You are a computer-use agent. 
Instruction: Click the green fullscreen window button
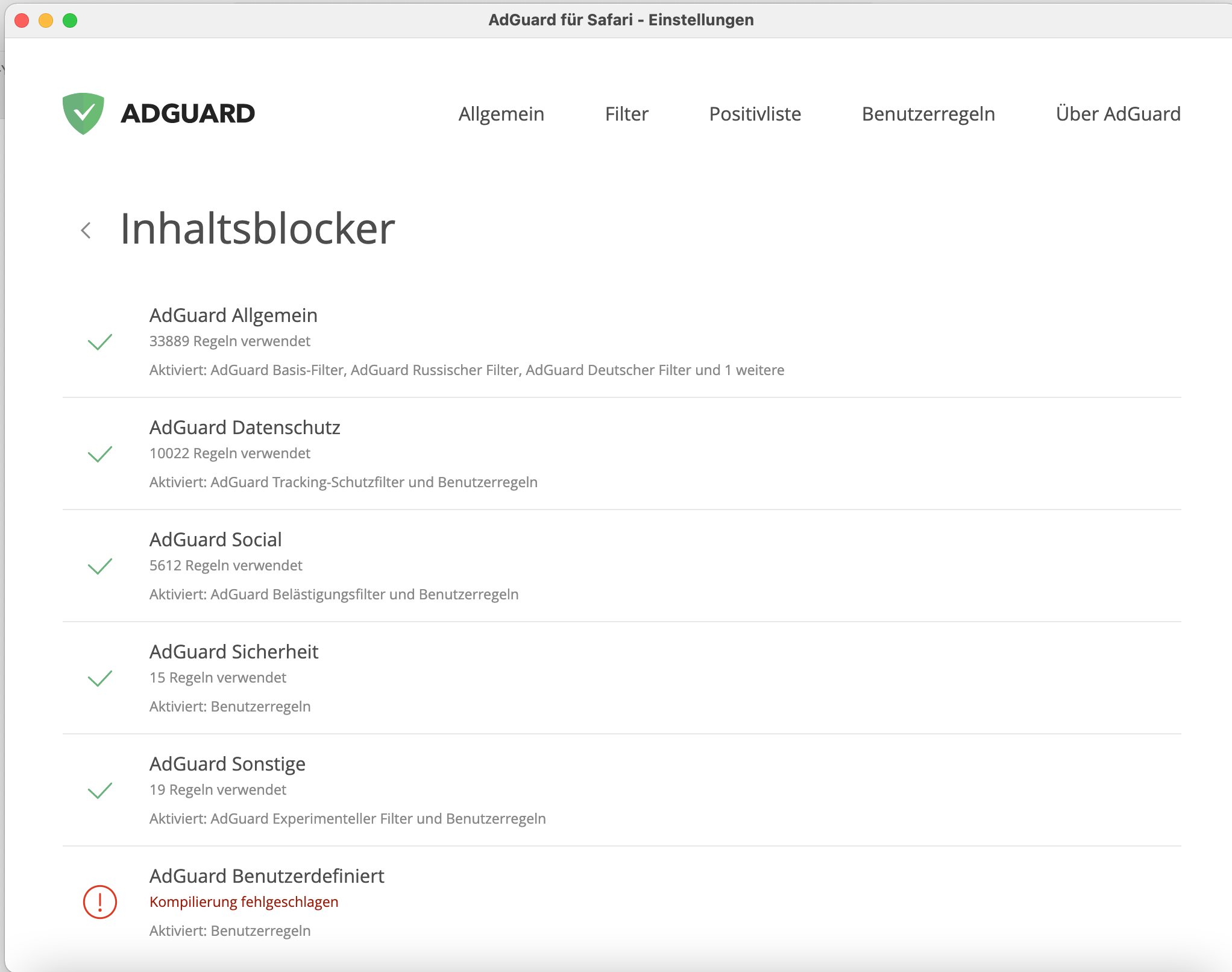coord(70,20)
